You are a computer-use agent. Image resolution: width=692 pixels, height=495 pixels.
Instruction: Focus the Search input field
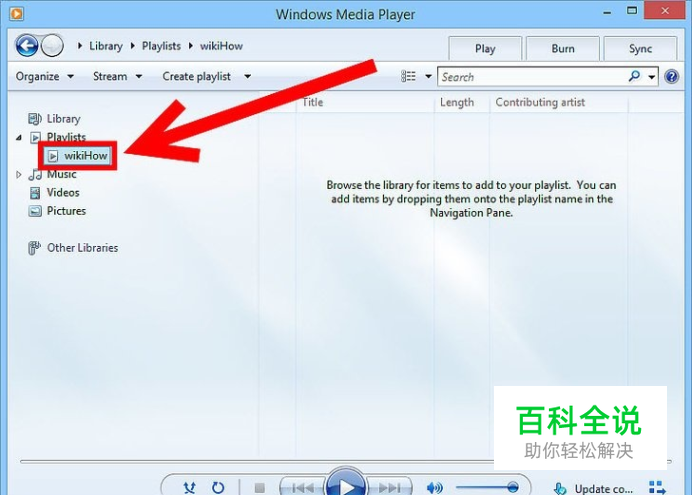[532, 77]
